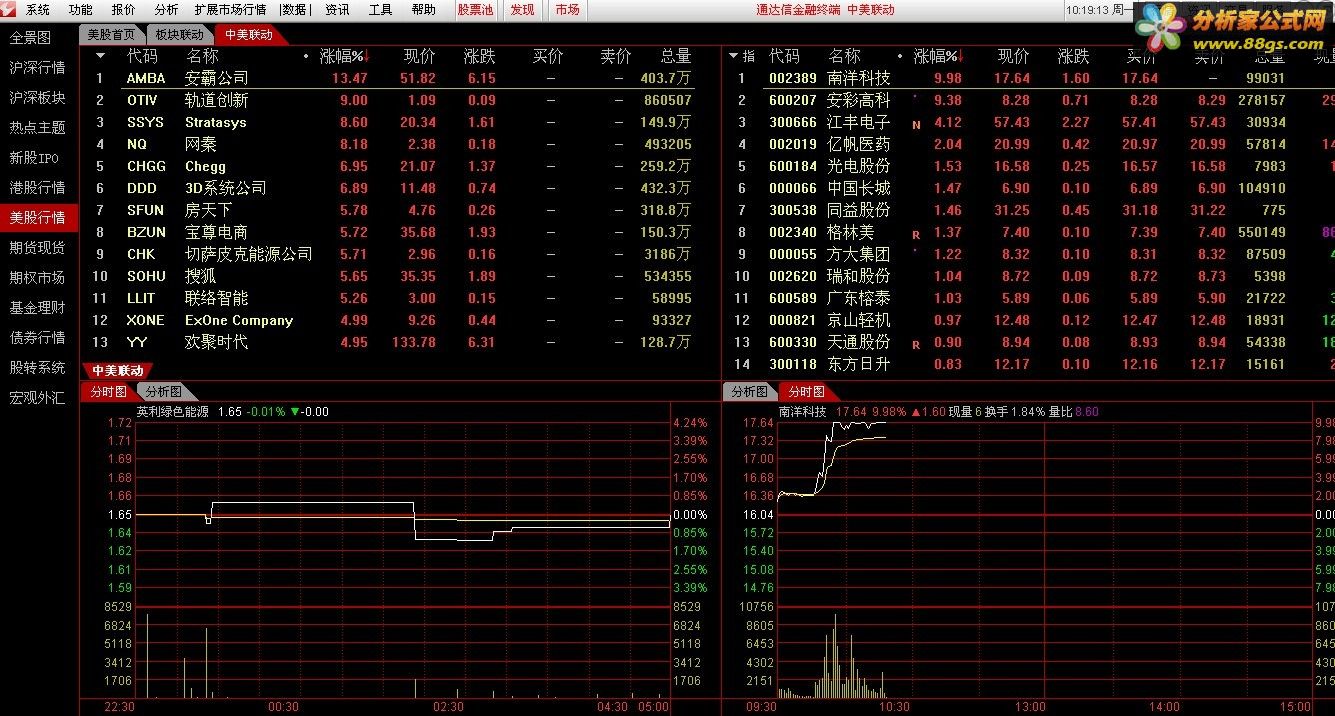The image size is (1335, 716).
Task: Click the 发现 button in the top bar
Action: coord(522,10)
